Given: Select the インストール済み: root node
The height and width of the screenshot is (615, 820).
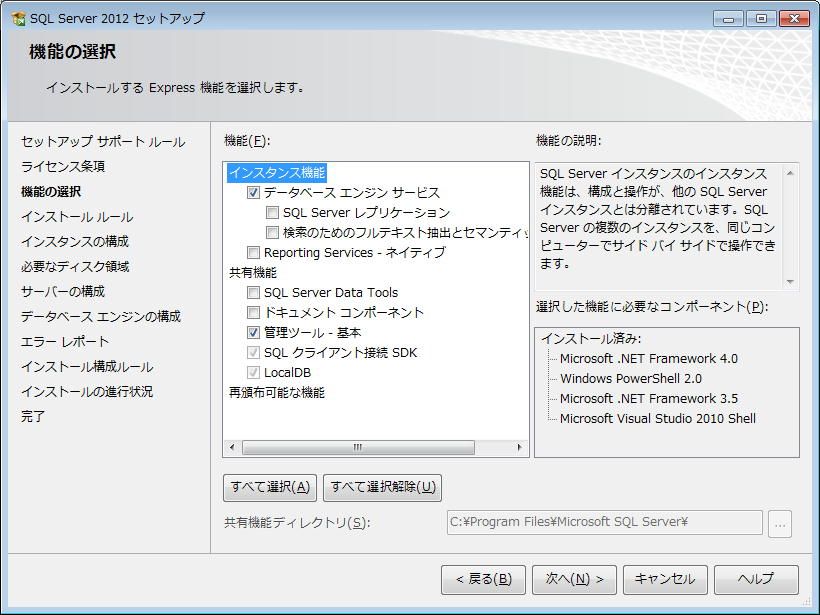Looking at the screenshot, I should click(x=591, y=339).
